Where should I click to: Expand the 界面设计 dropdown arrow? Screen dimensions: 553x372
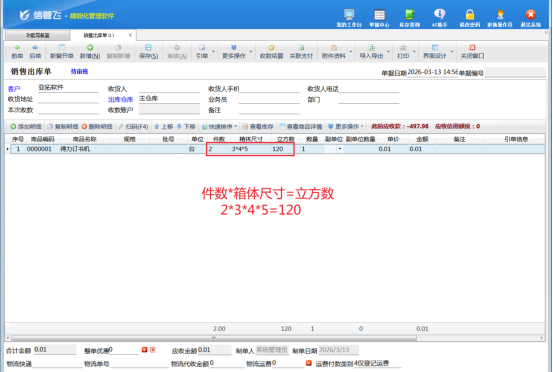pyautogui.click(x=452, y=52)
